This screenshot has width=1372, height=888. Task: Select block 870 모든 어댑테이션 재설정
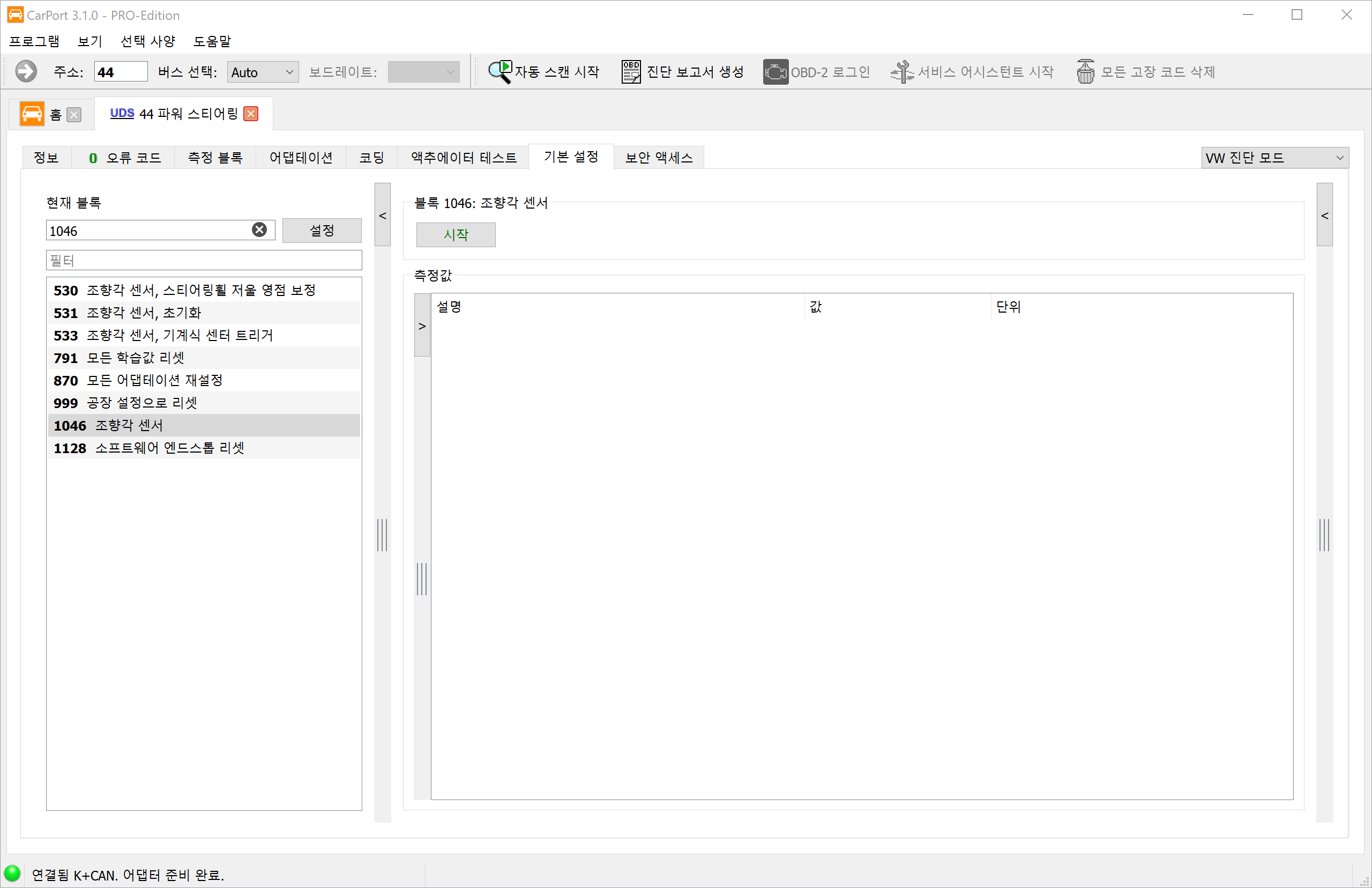click(204, 380)
